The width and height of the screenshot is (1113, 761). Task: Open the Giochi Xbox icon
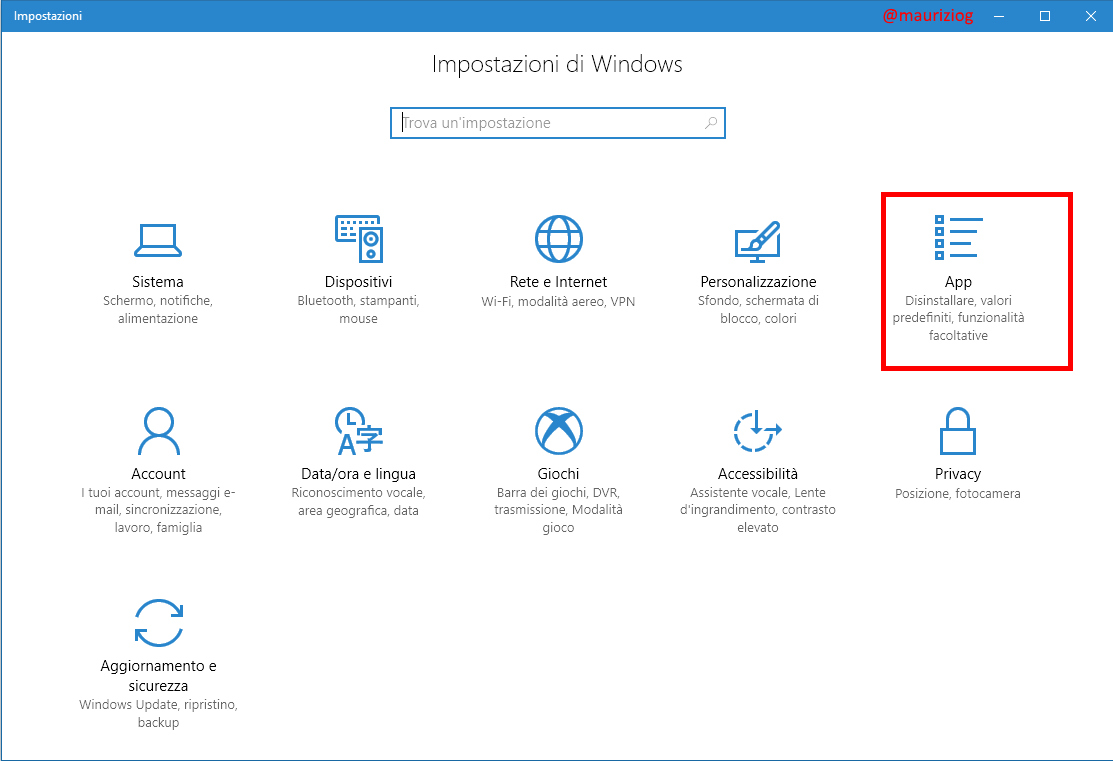[x=559, y=431]
